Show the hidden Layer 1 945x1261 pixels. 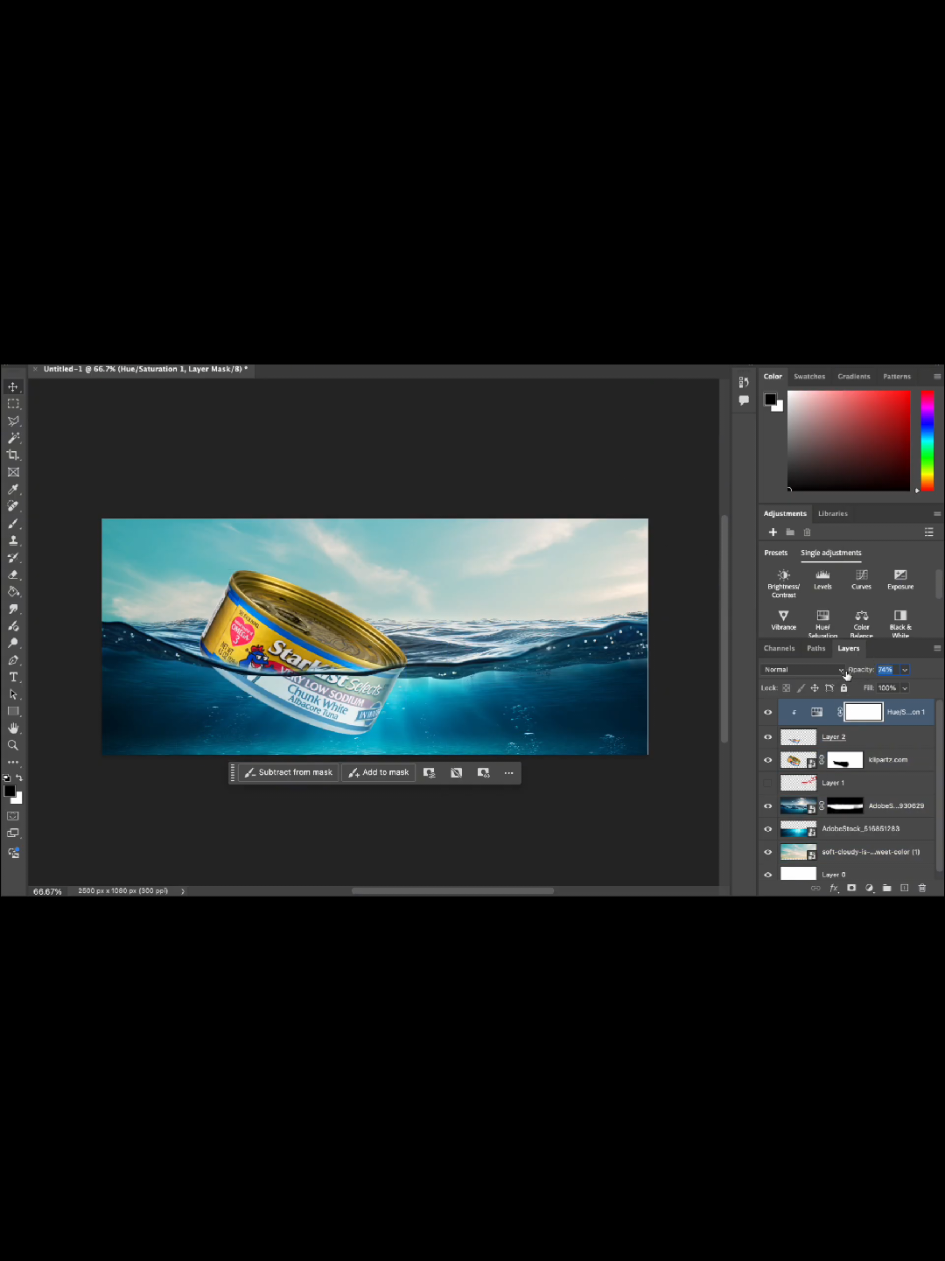pos(767,783)
